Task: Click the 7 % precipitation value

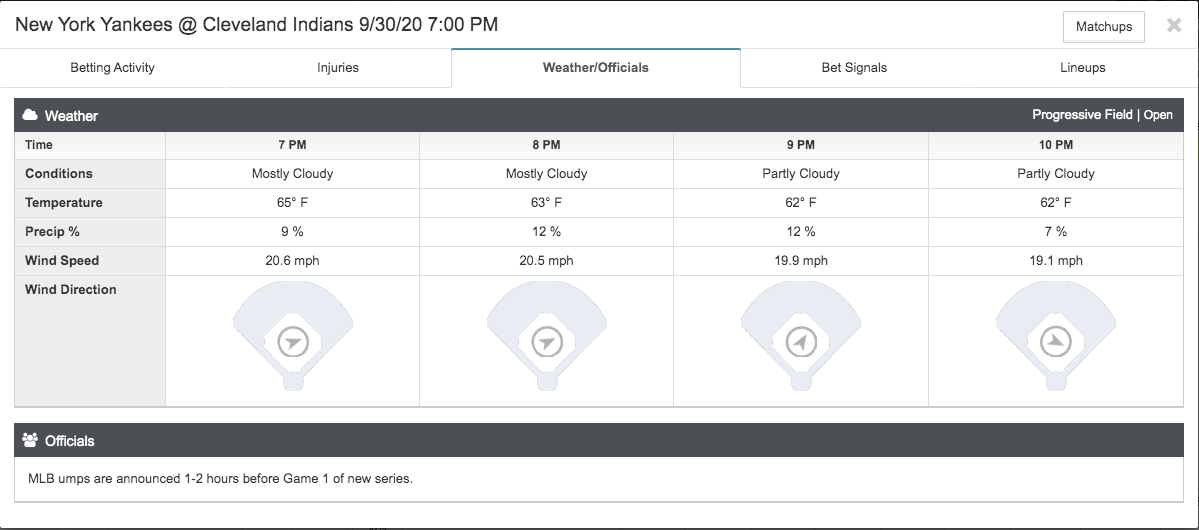Action: click(x=1056, y=232)
